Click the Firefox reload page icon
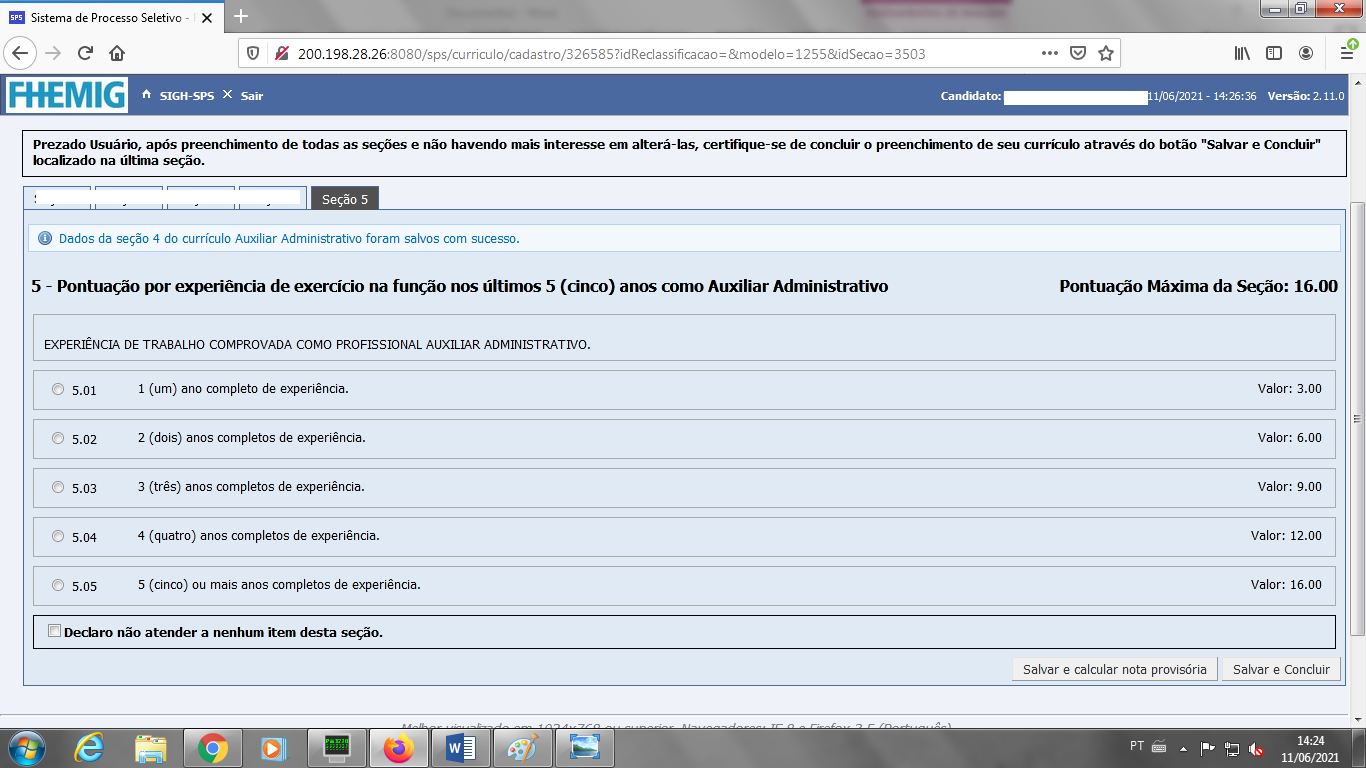 coord(85,53)
